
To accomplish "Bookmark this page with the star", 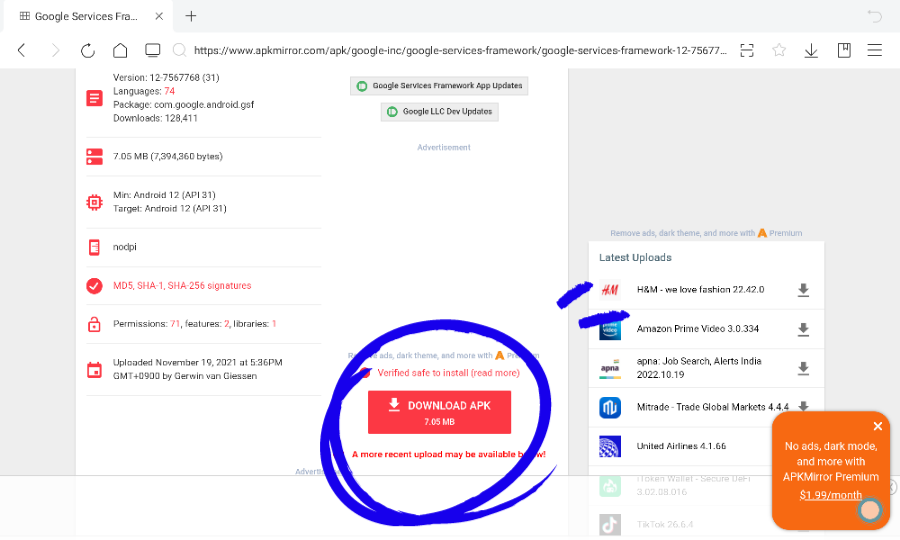I will [x=779, y=50].
